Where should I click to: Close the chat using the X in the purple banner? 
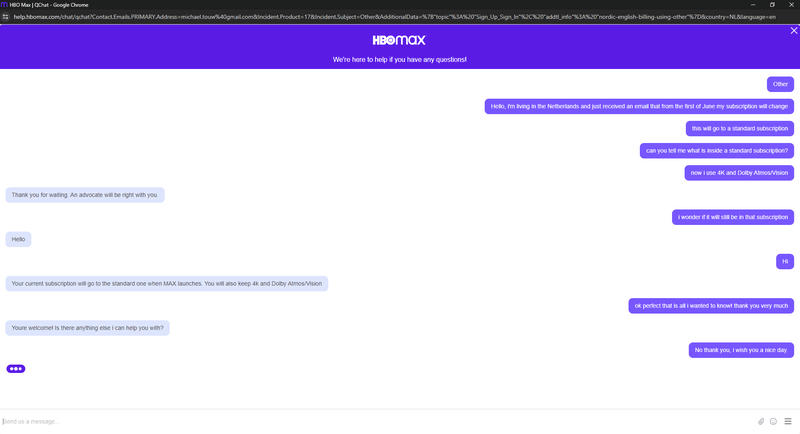794,31
